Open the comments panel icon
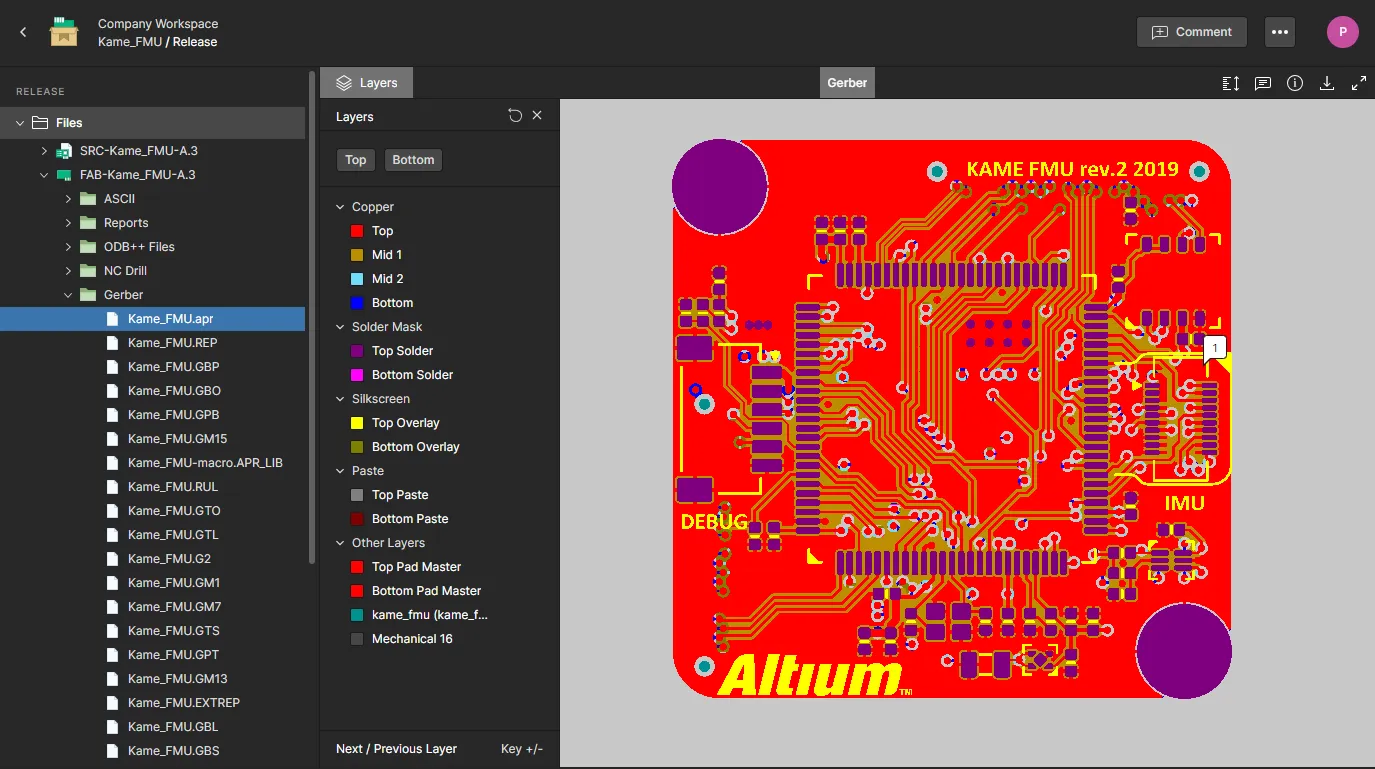 (1263, 83)
